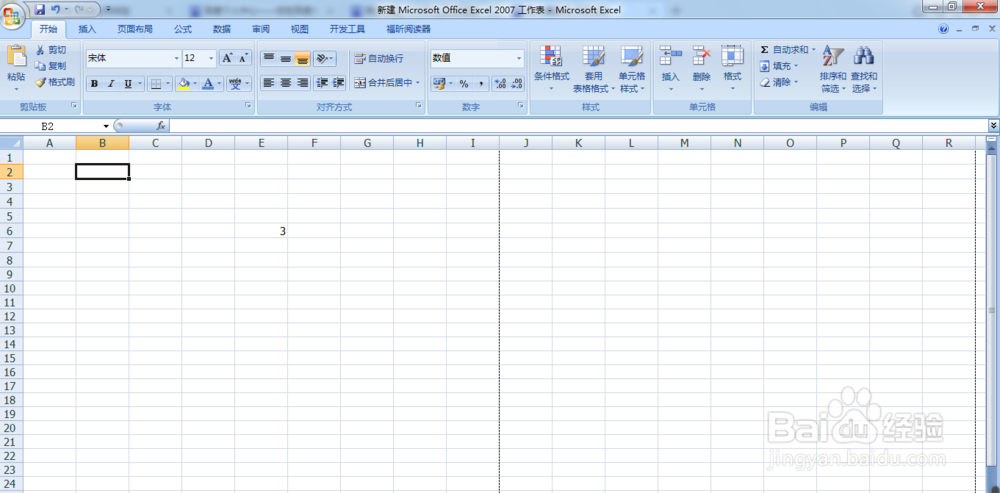Align text to vertical middle
The height and width of the screenshot is (493, 1000).
coord(286,59)
